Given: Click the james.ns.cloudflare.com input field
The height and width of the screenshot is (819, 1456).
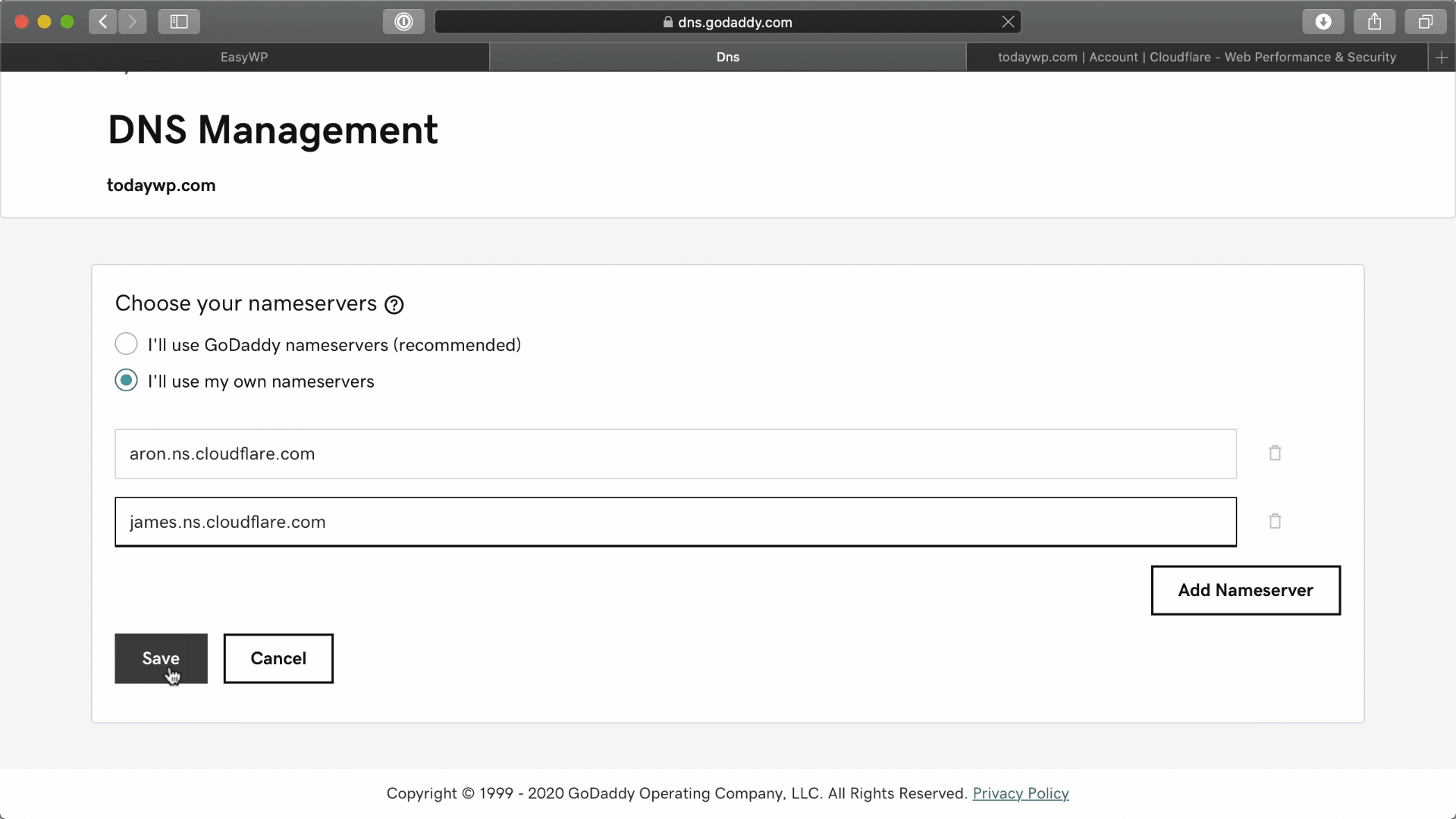Looking at the screenshot, I should tap(676, 522).
